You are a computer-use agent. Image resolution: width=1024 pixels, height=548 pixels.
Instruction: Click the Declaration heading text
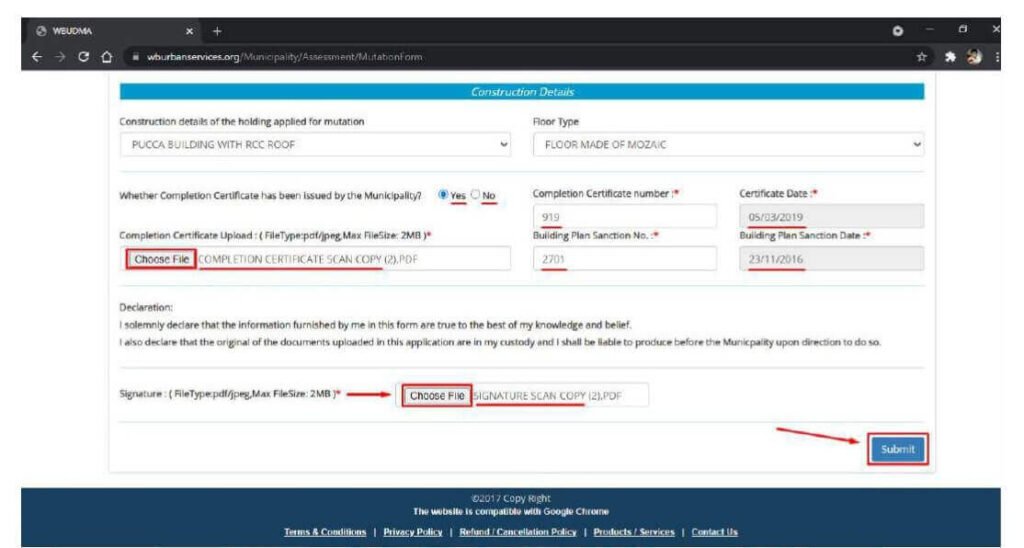pos(146,307)
